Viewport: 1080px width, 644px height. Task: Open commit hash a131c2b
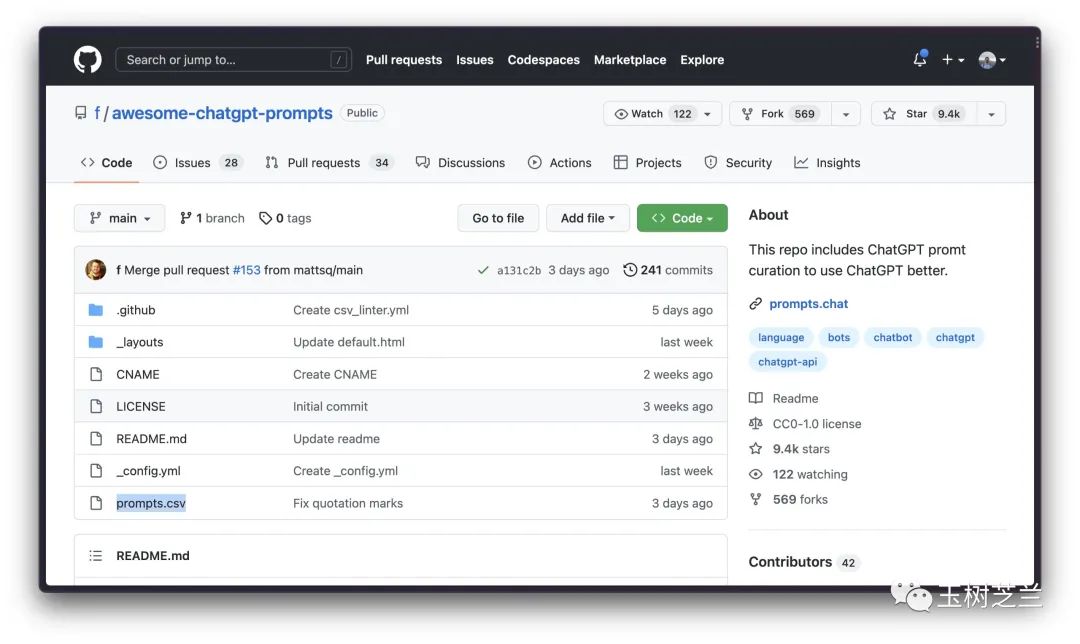(x=519, y=271)
